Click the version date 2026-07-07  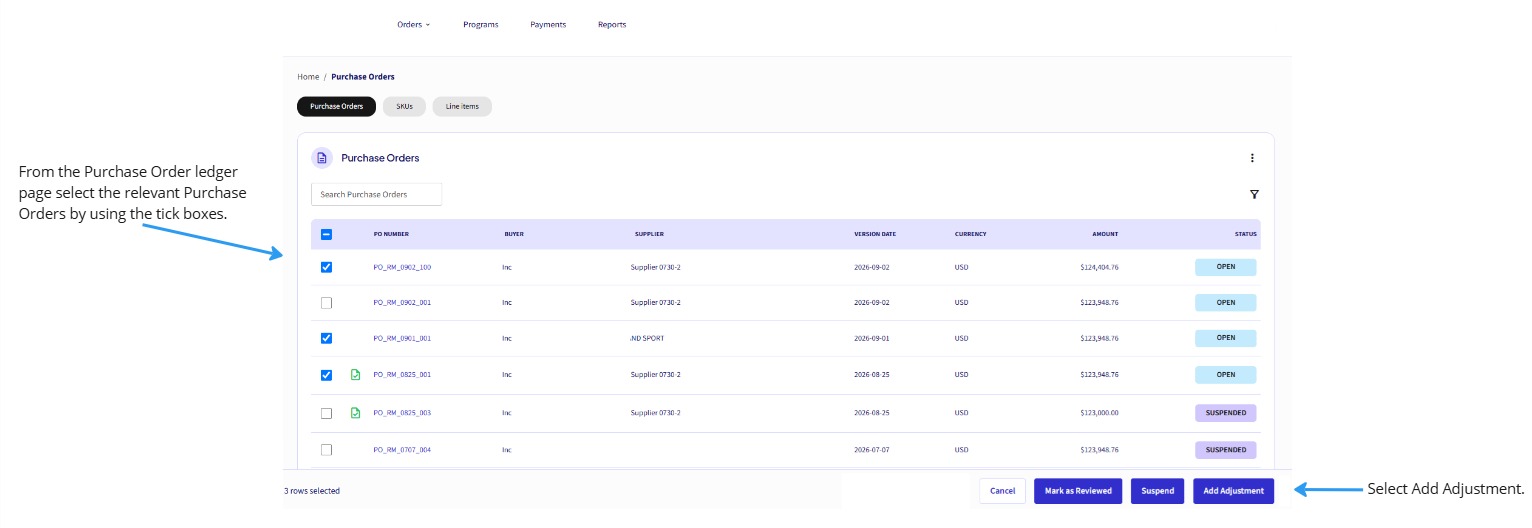[x=871, y=450]
